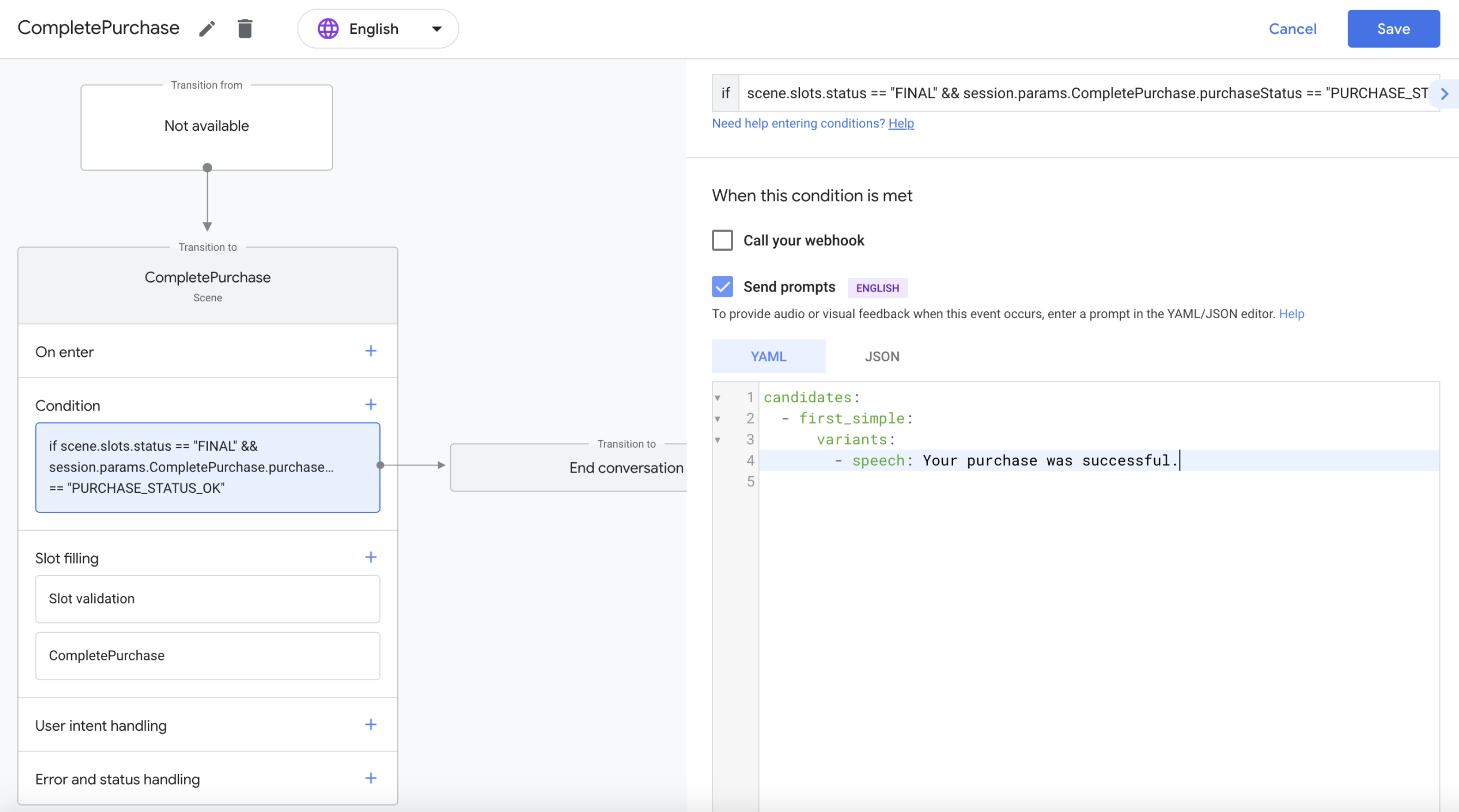
Task: Select the YAML tab
Action: pos(768,356)
